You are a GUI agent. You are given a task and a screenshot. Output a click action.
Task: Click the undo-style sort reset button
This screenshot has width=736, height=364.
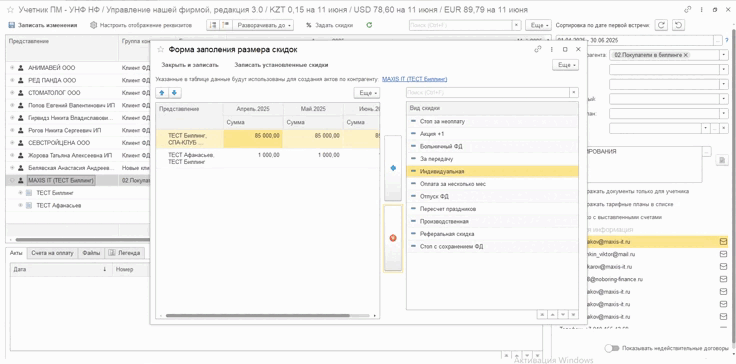(678, 25)
